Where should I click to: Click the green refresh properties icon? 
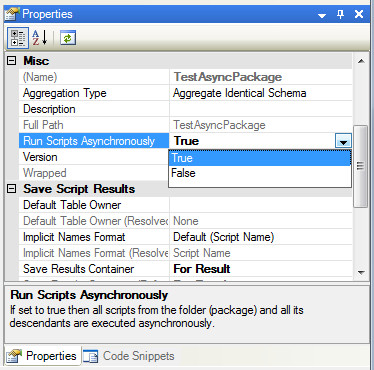68,38
